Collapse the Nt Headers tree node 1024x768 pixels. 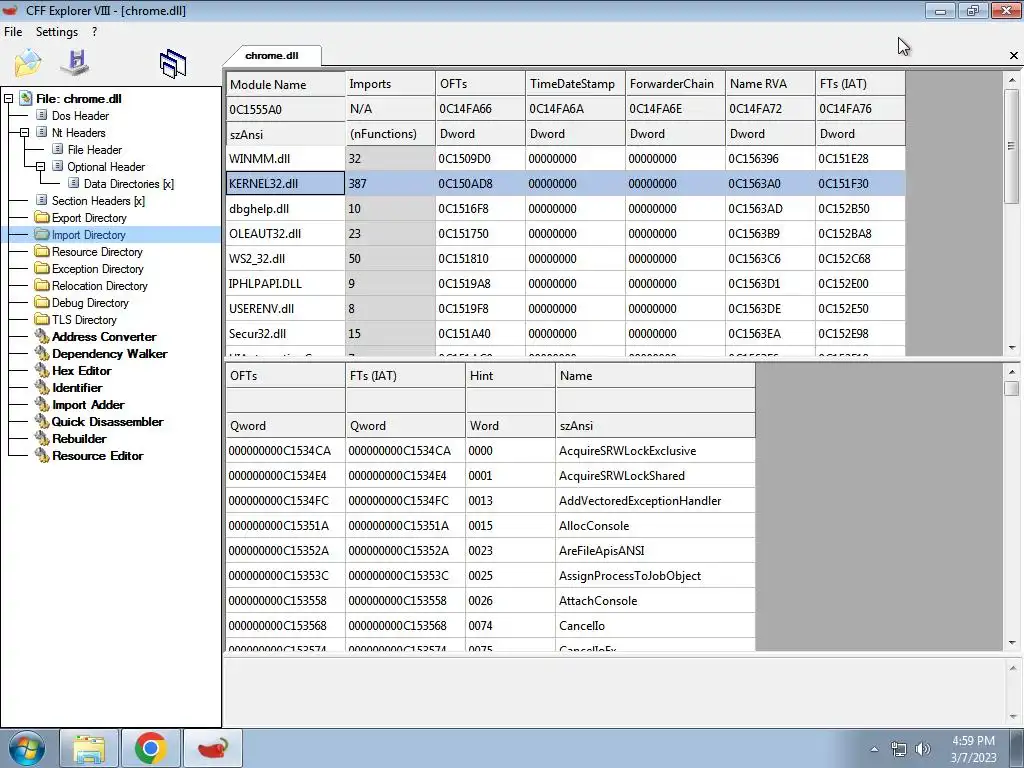[24, 133]
